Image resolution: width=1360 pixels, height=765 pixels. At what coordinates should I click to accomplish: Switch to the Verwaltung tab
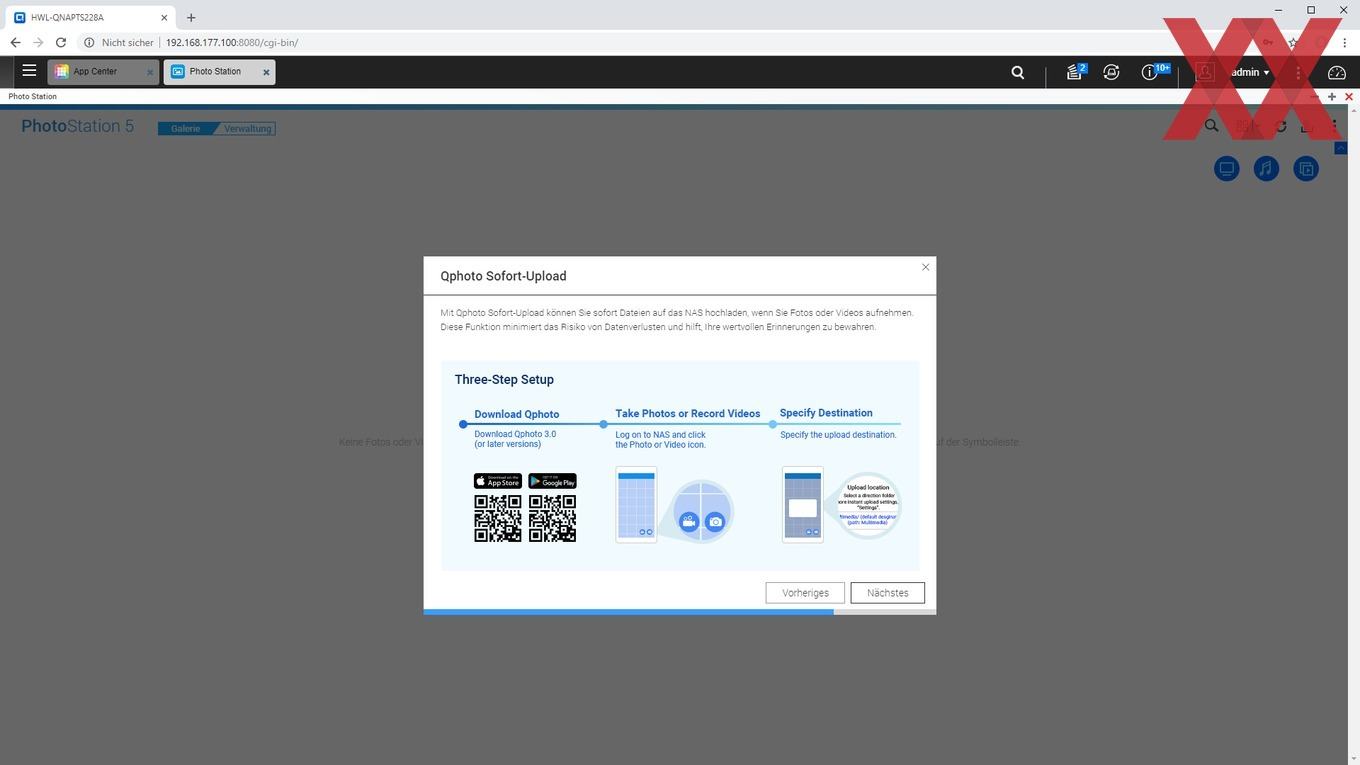247,128
